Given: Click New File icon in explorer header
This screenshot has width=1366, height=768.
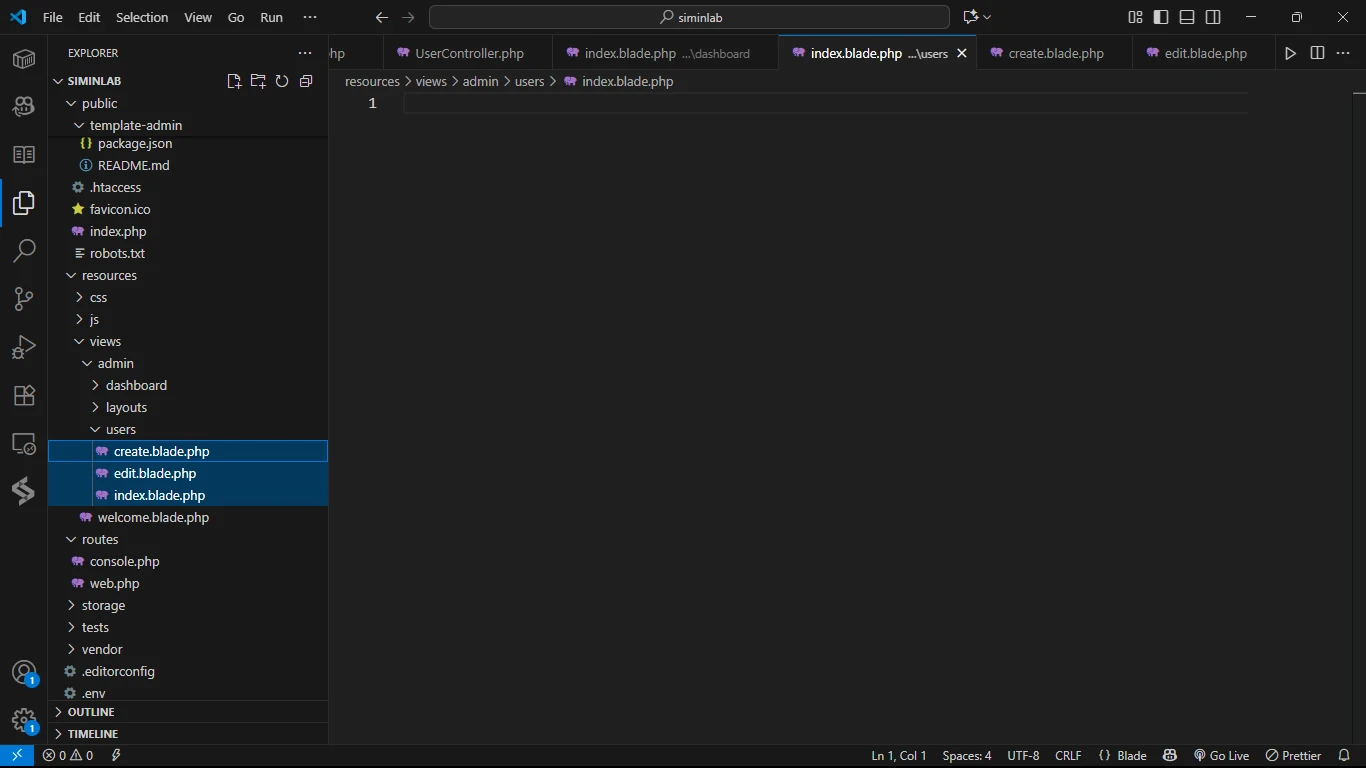Looking at the screenshot, I should tap(234, 81).
